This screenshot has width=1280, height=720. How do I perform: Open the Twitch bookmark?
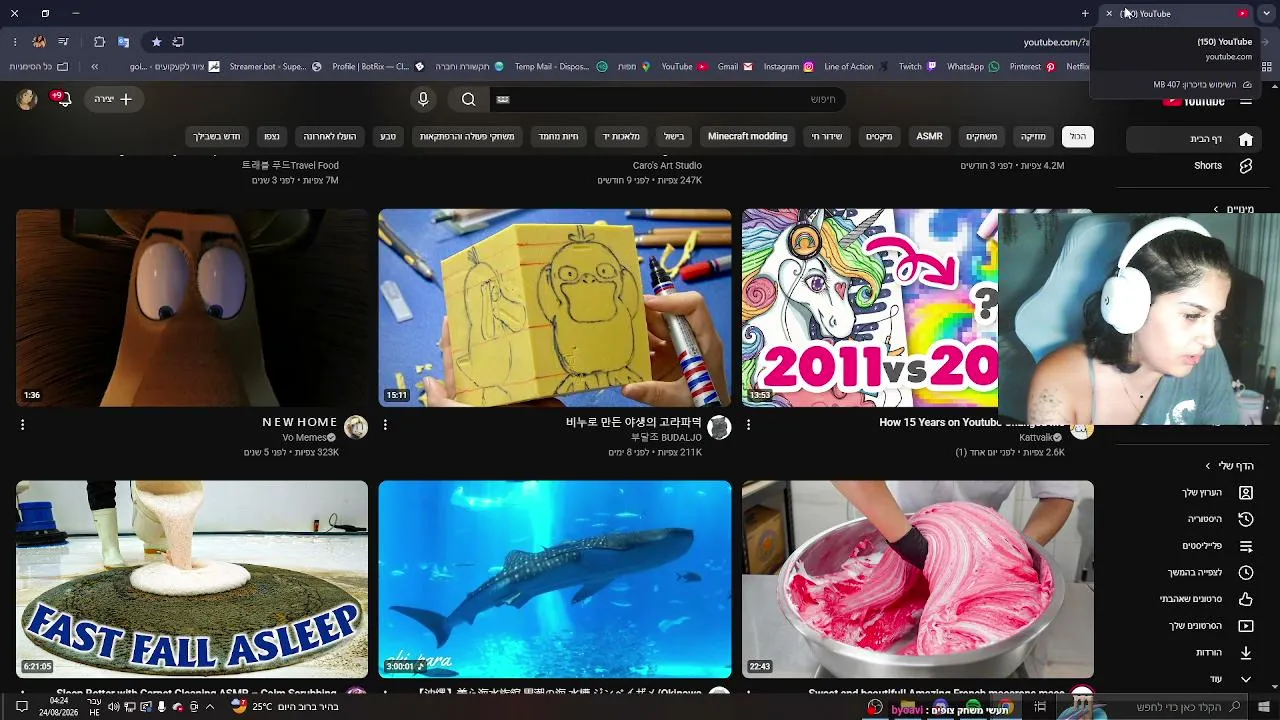click(x=917, y=67)
